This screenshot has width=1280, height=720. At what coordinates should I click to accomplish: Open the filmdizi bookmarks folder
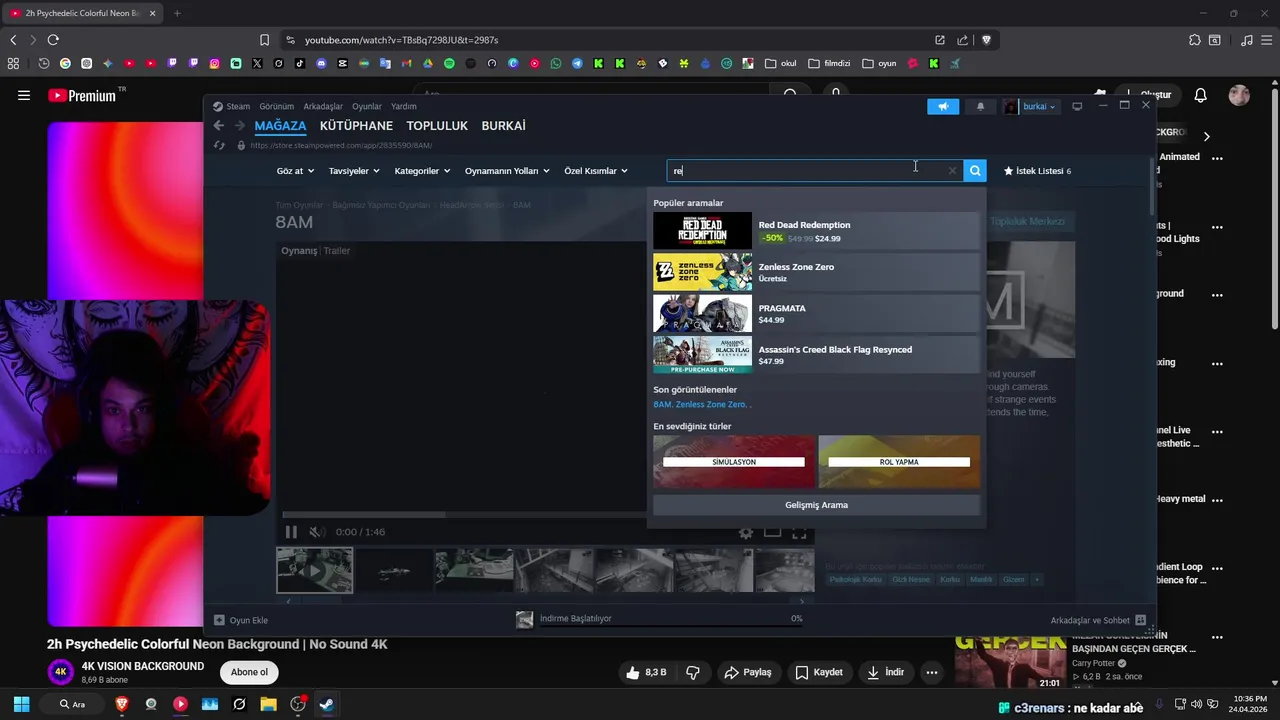[x=829, y=63]
